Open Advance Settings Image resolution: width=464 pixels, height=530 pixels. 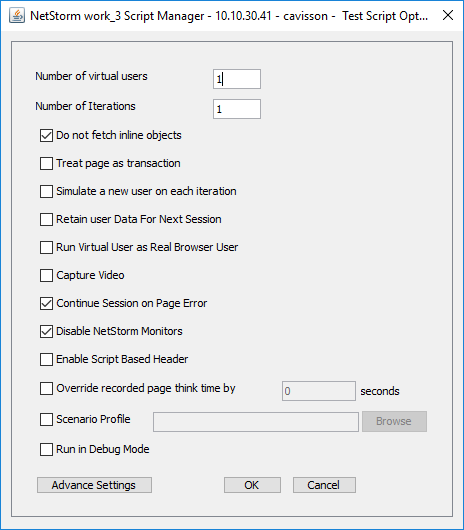point(94,485)
